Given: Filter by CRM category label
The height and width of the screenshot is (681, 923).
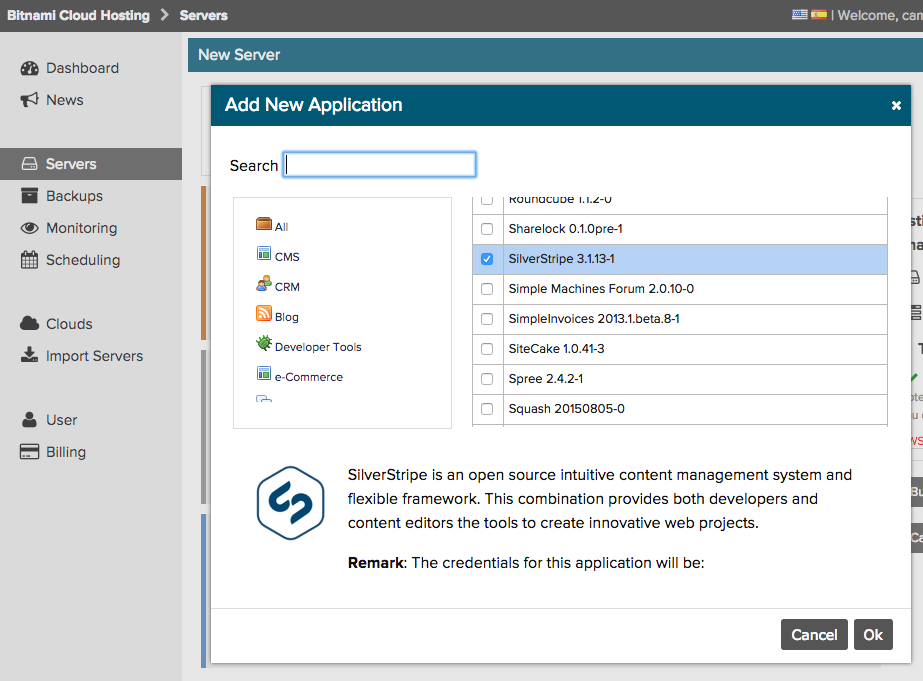Looking at the screenshot, I should click(x=287, y=287).
